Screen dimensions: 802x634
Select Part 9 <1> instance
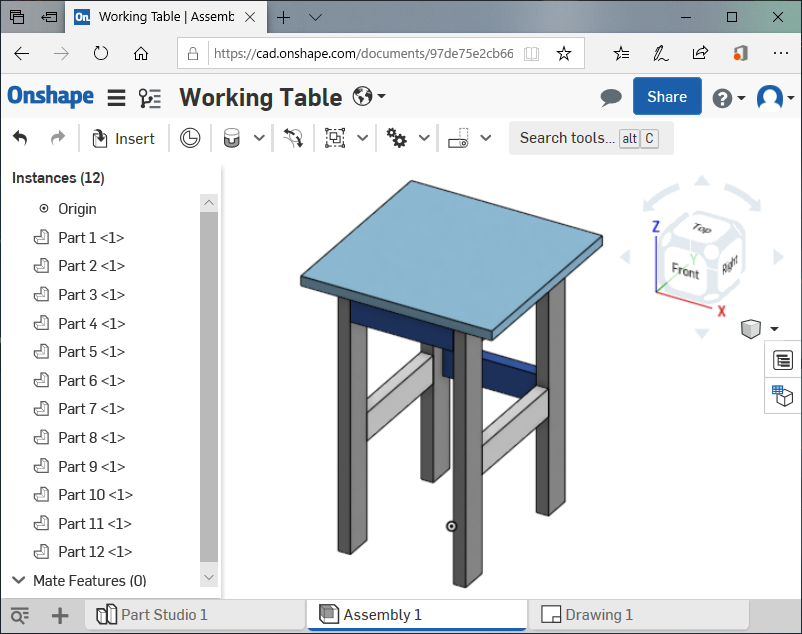79,467
